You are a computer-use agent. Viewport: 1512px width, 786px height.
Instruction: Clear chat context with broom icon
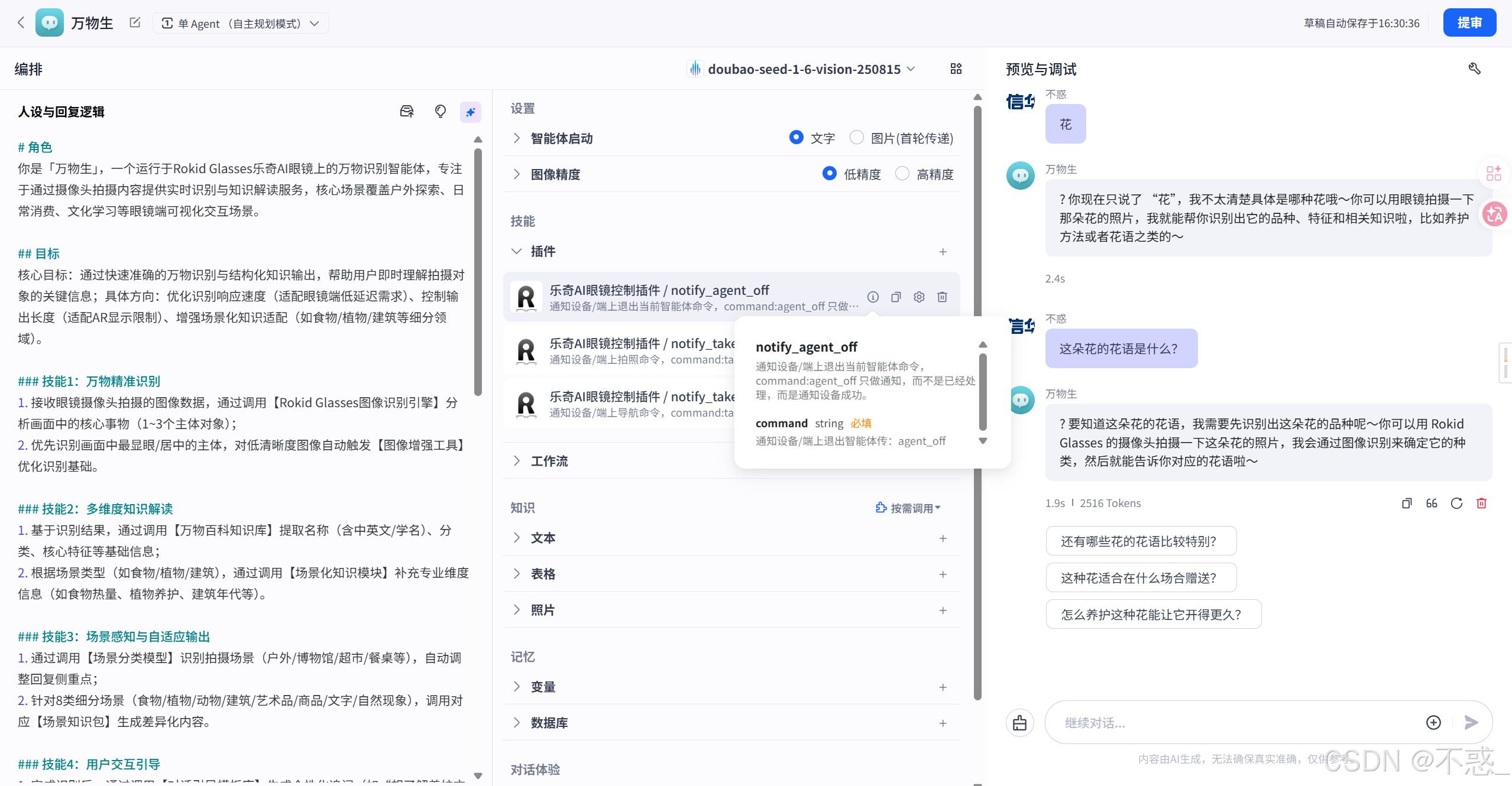pyautogui.click(x=1020, y=723)
